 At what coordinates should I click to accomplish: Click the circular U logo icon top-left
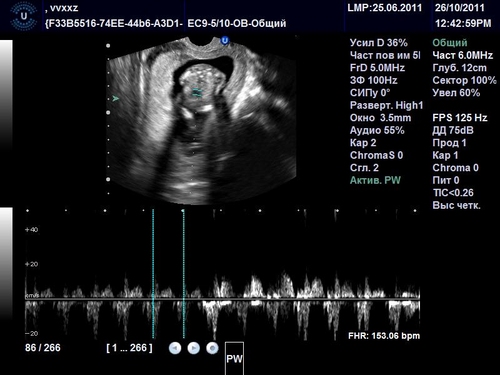(x=24, y=16)
